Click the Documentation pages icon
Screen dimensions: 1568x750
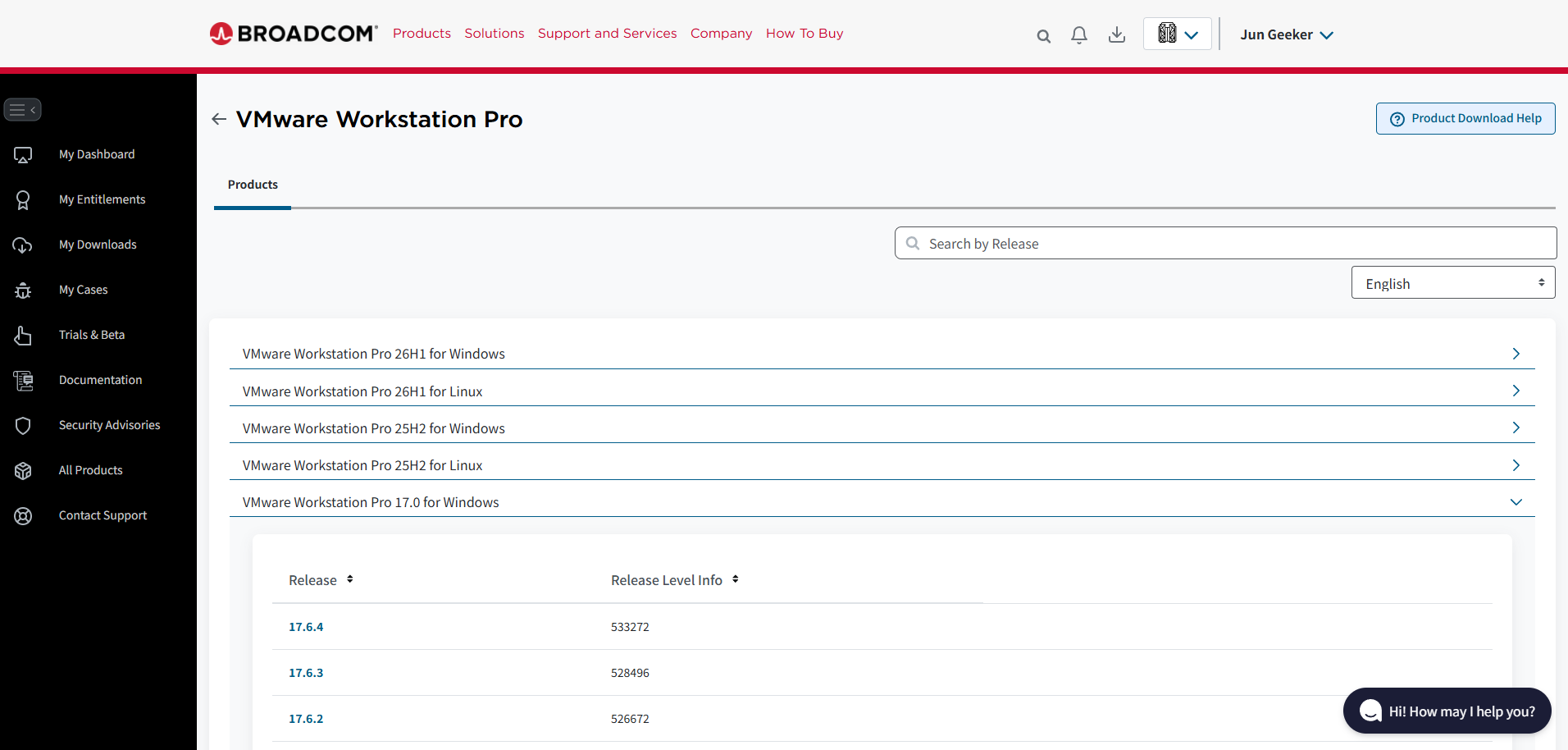coord(23,380)
